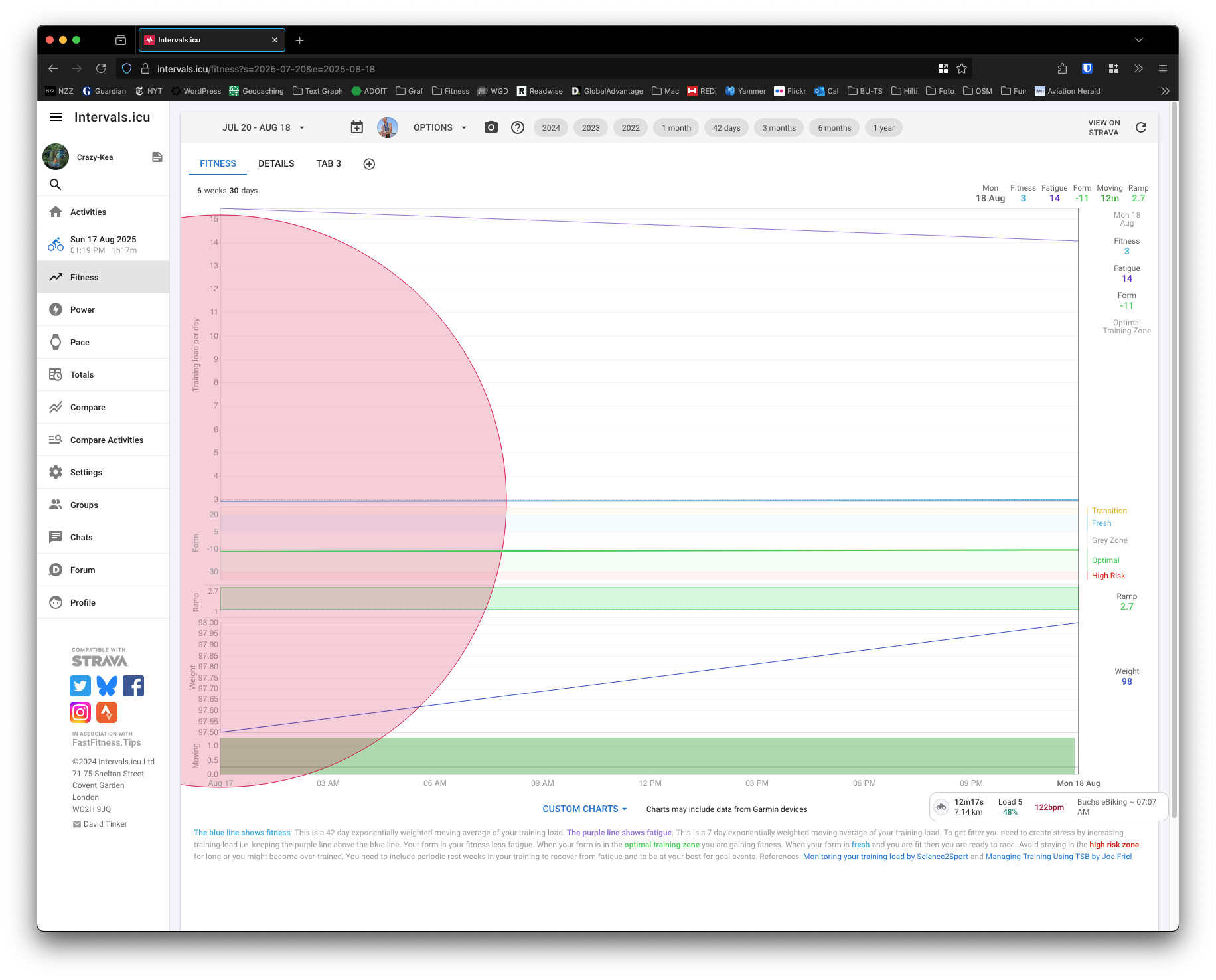Switch to the DETAILS tab
This screenshot has height=980, width=1216.
pos(276,163)
